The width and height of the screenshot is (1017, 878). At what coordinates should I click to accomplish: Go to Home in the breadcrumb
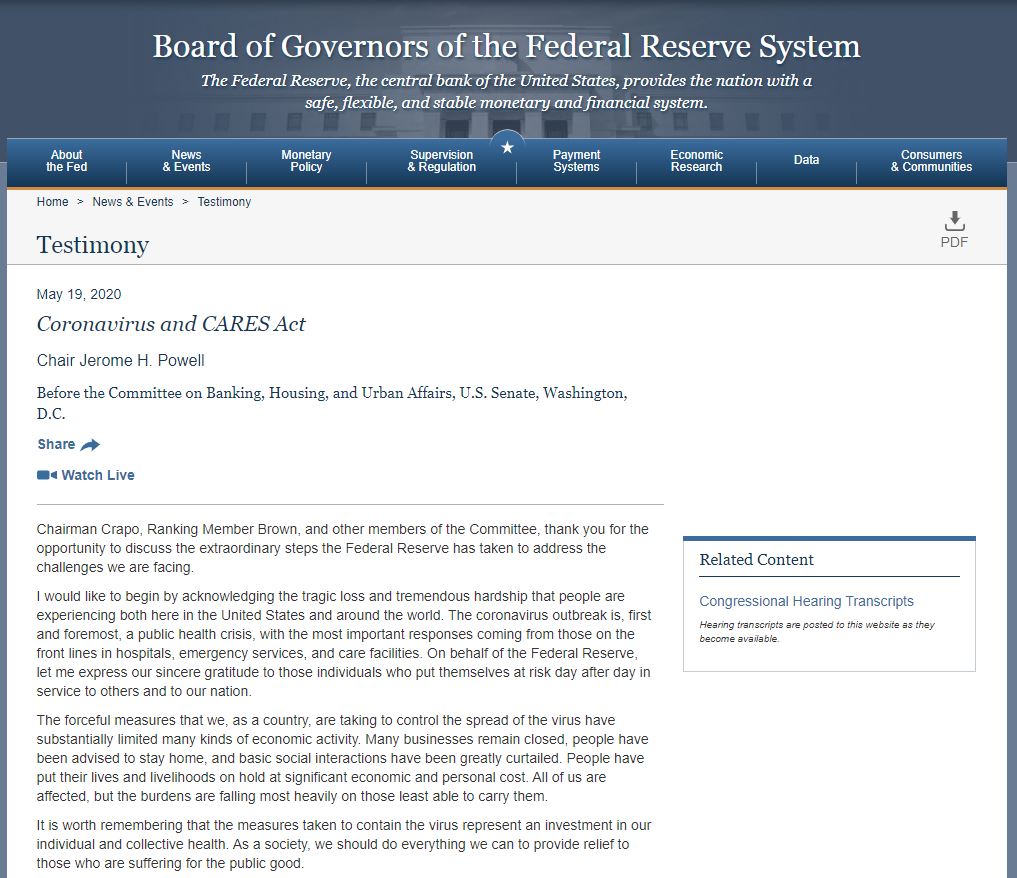coord(53,202)
